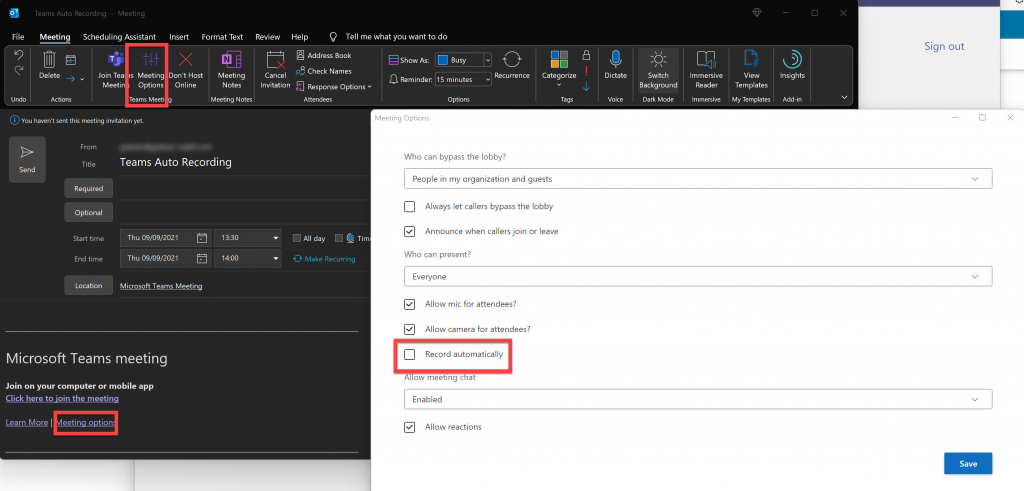Click the Tell me lightbulb search
The height and width of the screenshot is (491, 1024).
pyautogui.click(x=333, y=37)
